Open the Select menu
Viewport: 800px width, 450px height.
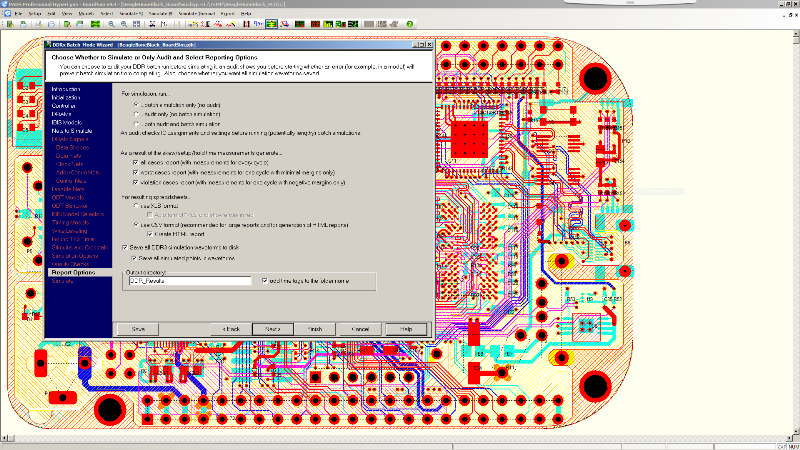(107, 14)
